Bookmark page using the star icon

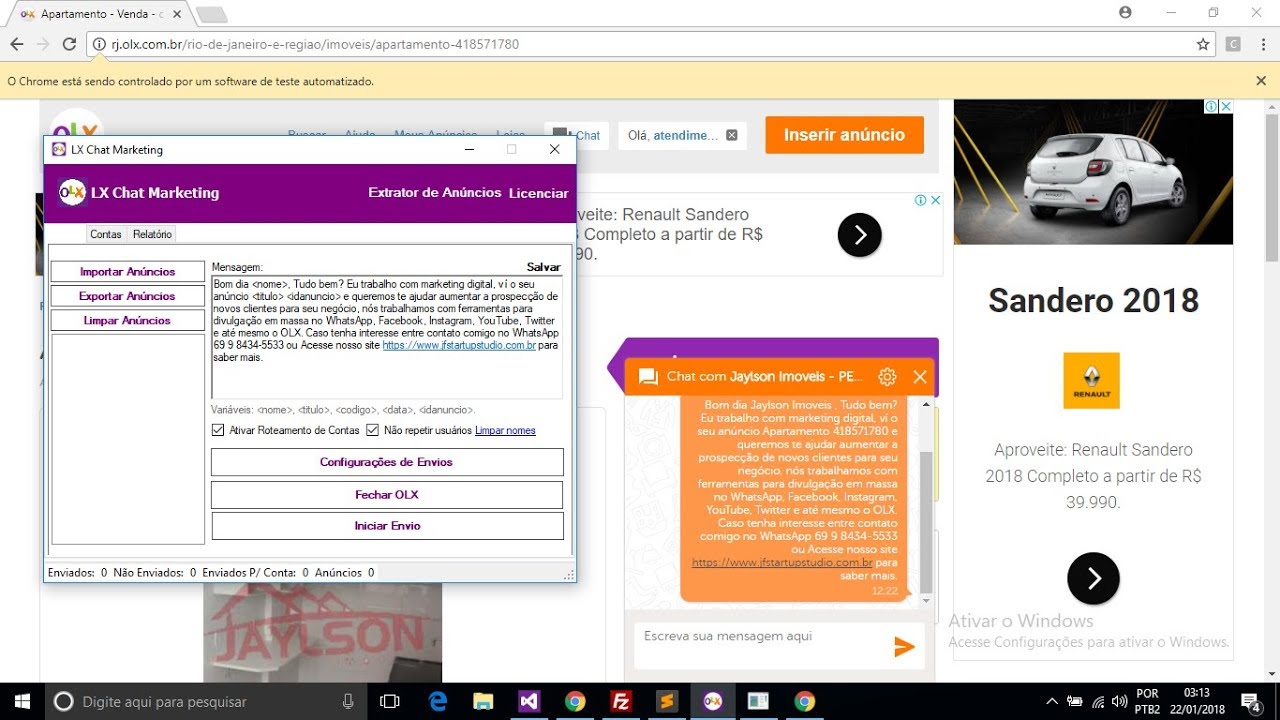1203,44
